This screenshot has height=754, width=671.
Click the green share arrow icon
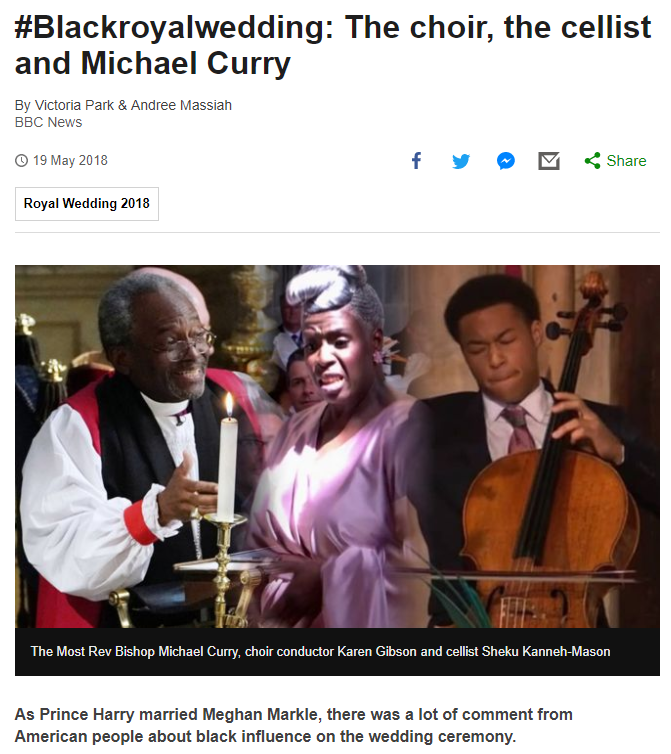pyautogui.click(x=593, y=161)
